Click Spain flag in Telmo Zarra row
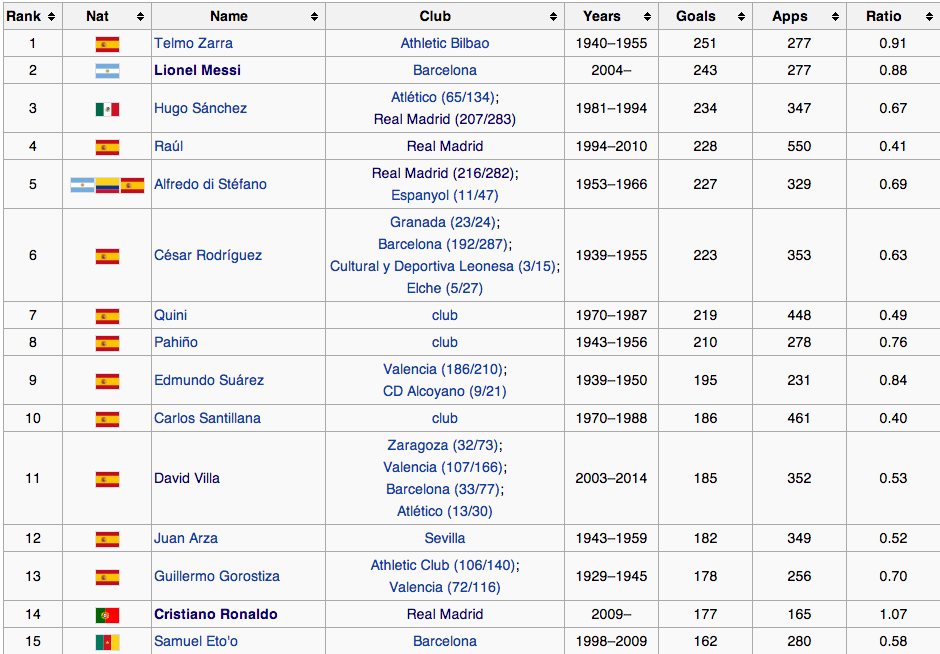Viewport: 940px width, 654px height. [x=107, y=44]
